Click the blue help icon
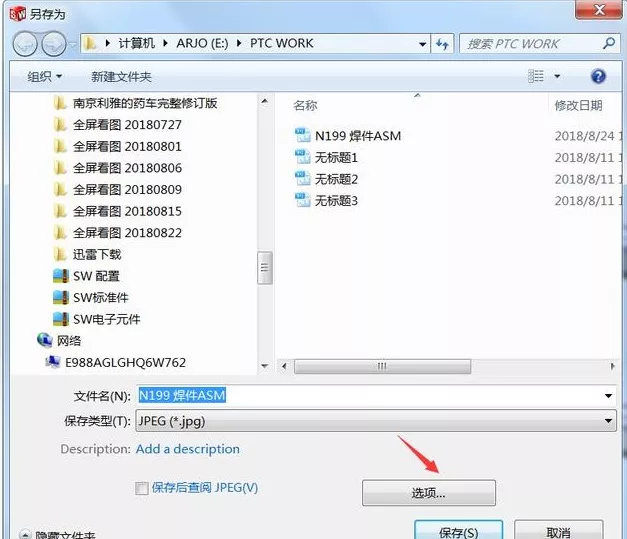 [598, 76]
